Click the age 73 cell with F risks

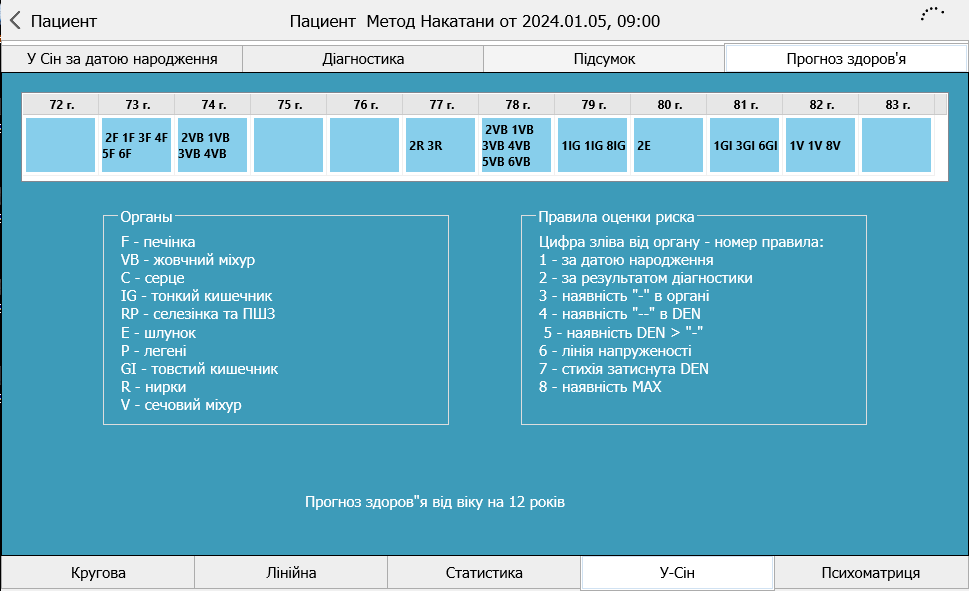[136, 145]
